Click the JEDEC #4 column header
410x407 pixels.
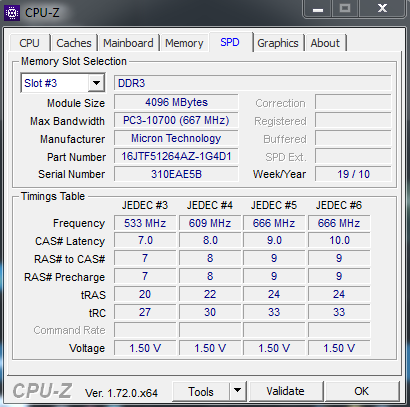[210, 205]
